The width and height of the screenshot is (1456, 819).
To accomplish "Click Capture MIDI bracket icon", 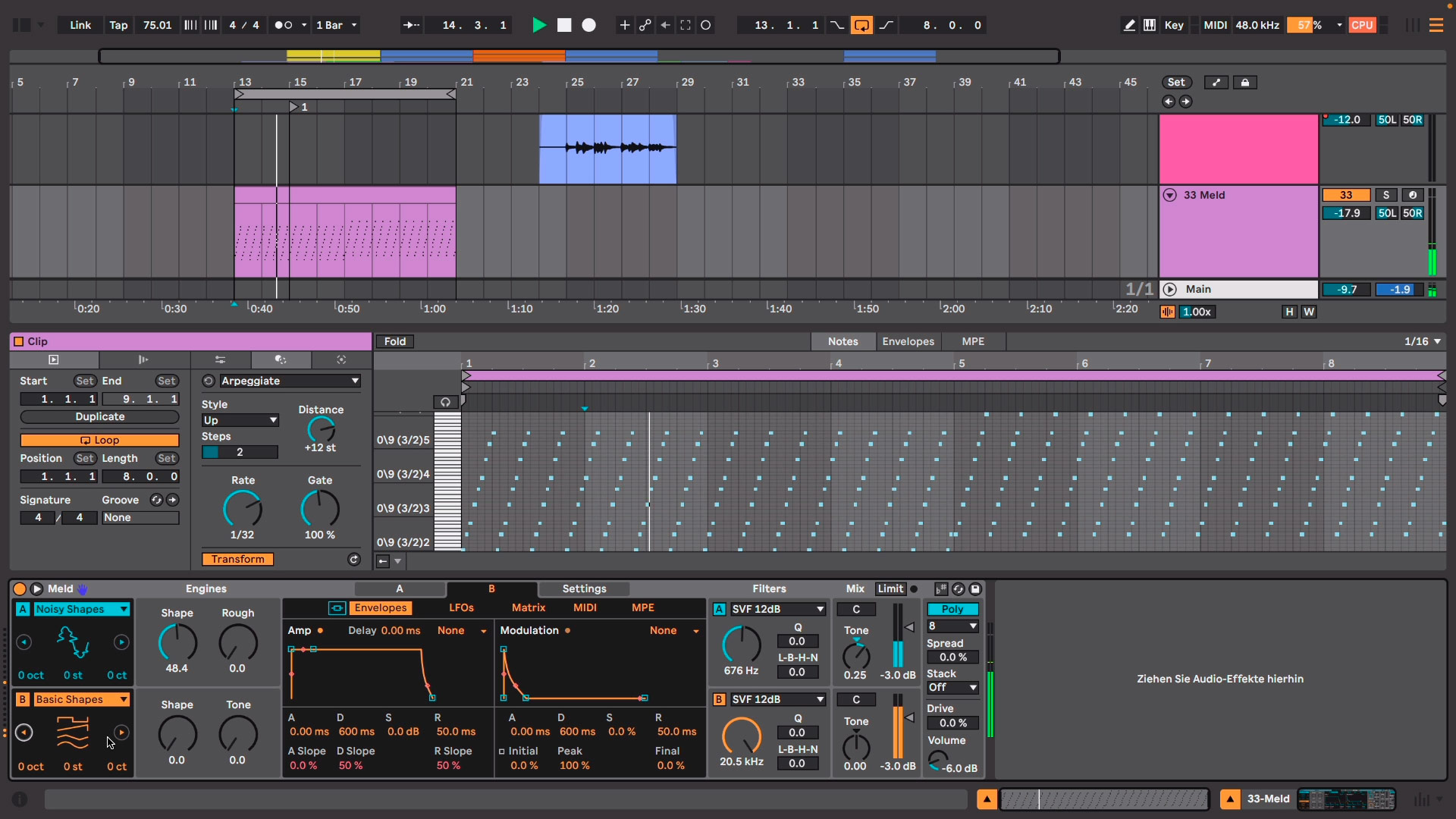I will 686,25.
